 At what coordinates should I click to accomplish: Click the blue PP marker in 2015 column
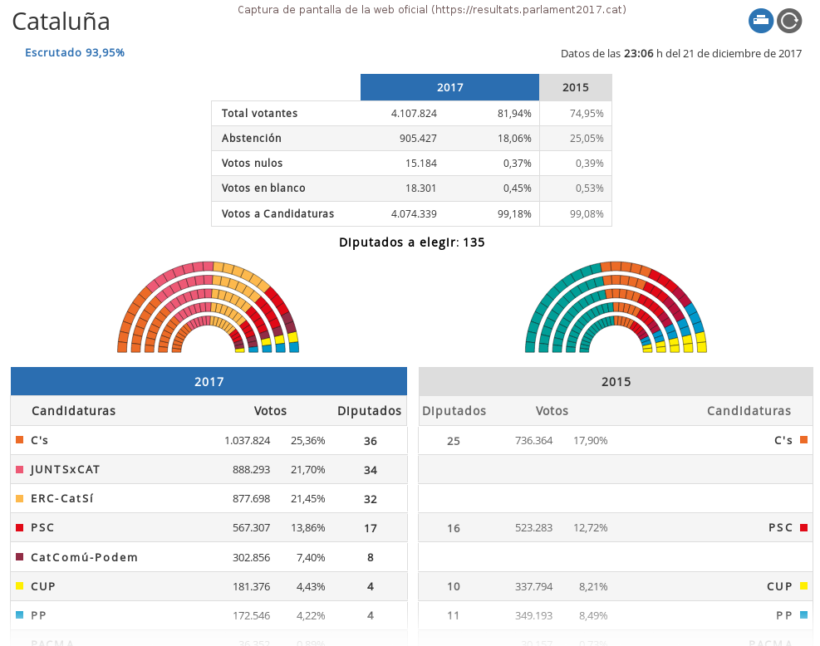[x=803, y=615]
